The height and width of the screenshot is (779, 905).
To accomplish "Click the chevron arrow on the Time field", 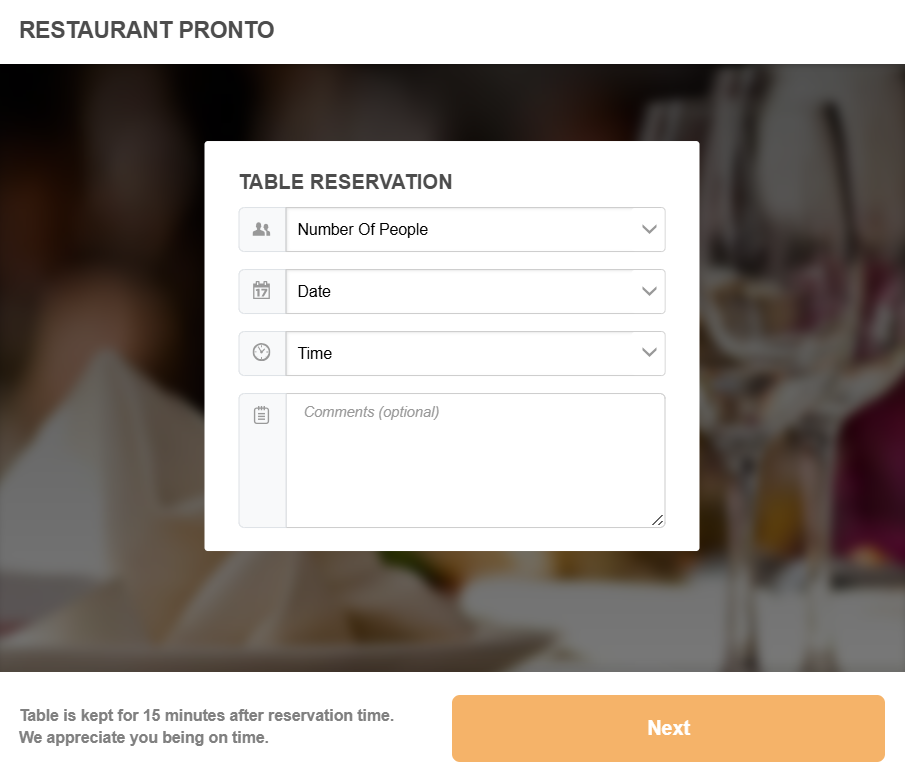I will [649, 353].
